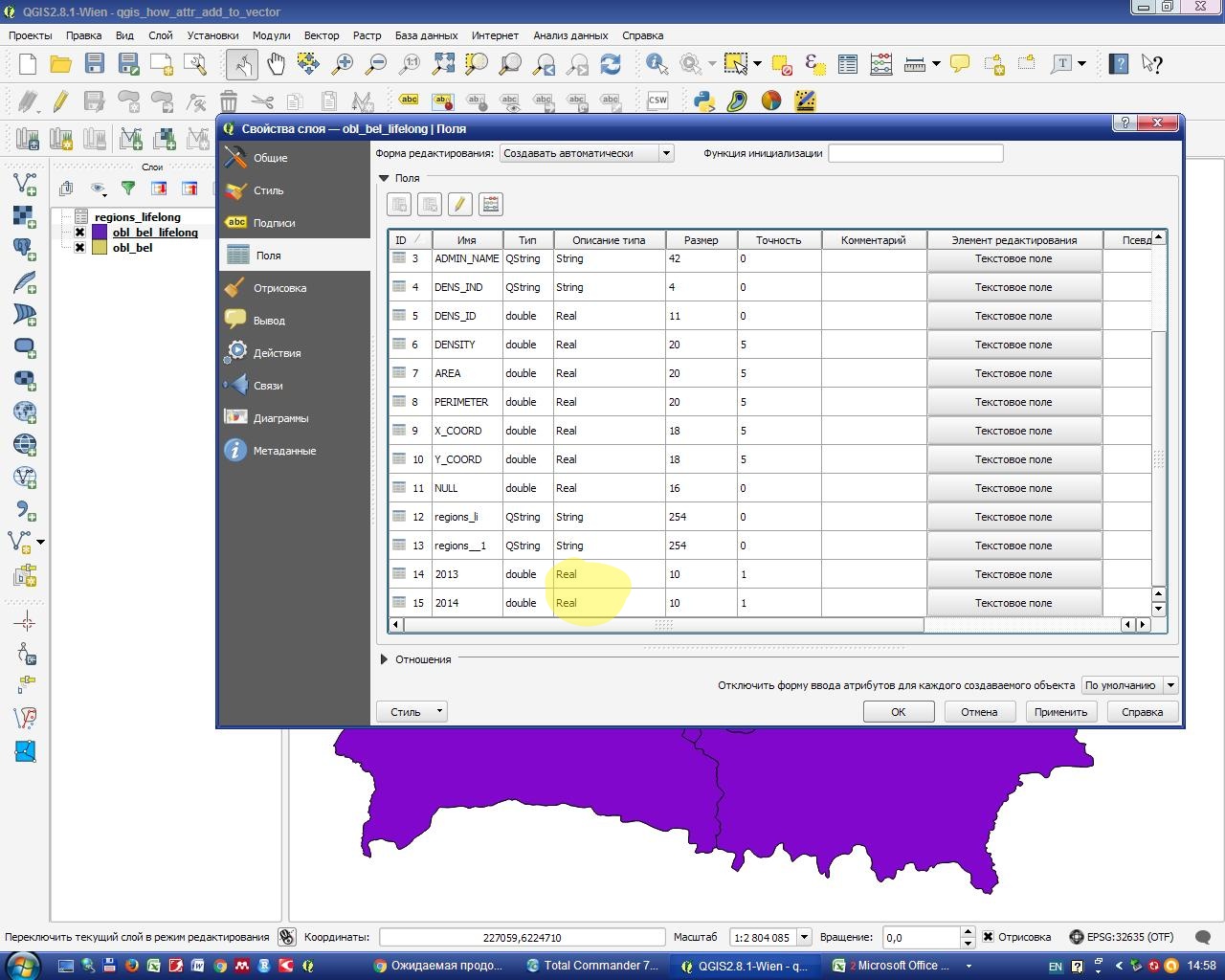This screenshot has width=1225, height=980.
Task: Click the Add WMS Layer globe icon
Action: (x=26, y=412)
